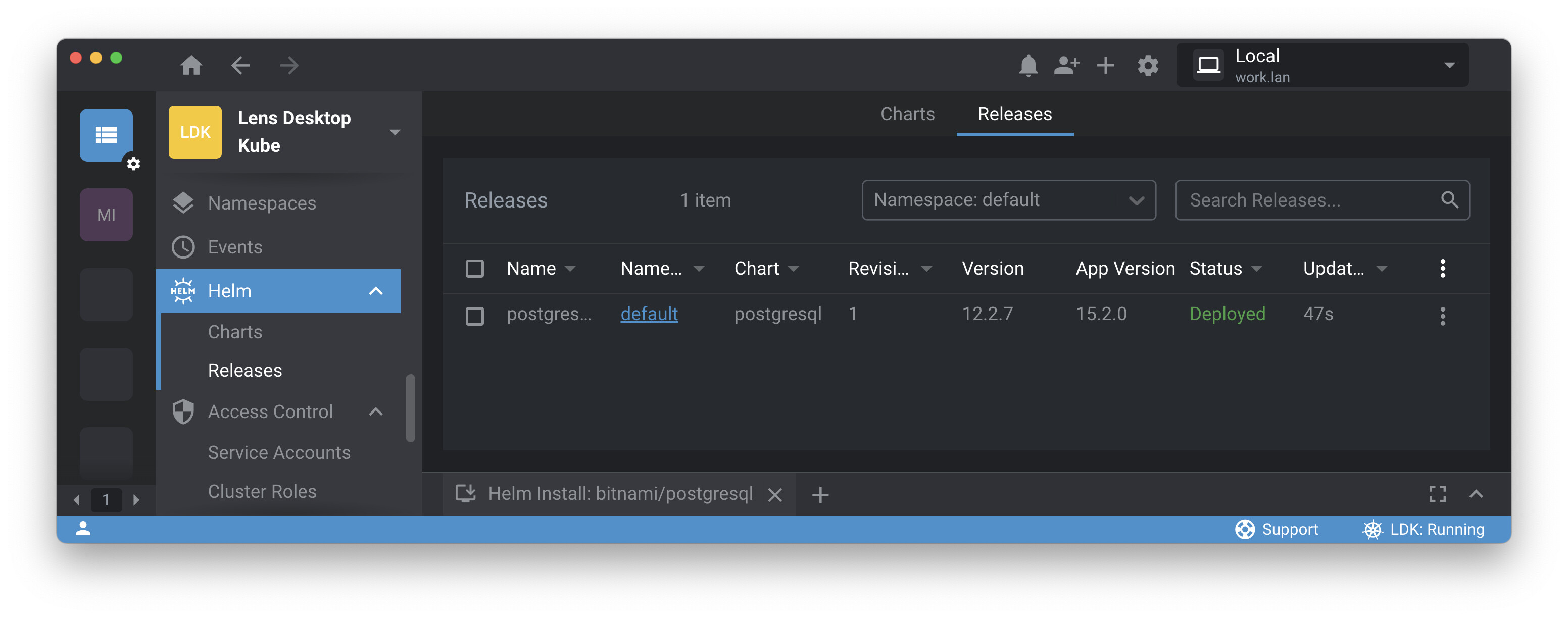Check the select-all releases checkbox
This screenshot has width=1568, height=618.
474,268
